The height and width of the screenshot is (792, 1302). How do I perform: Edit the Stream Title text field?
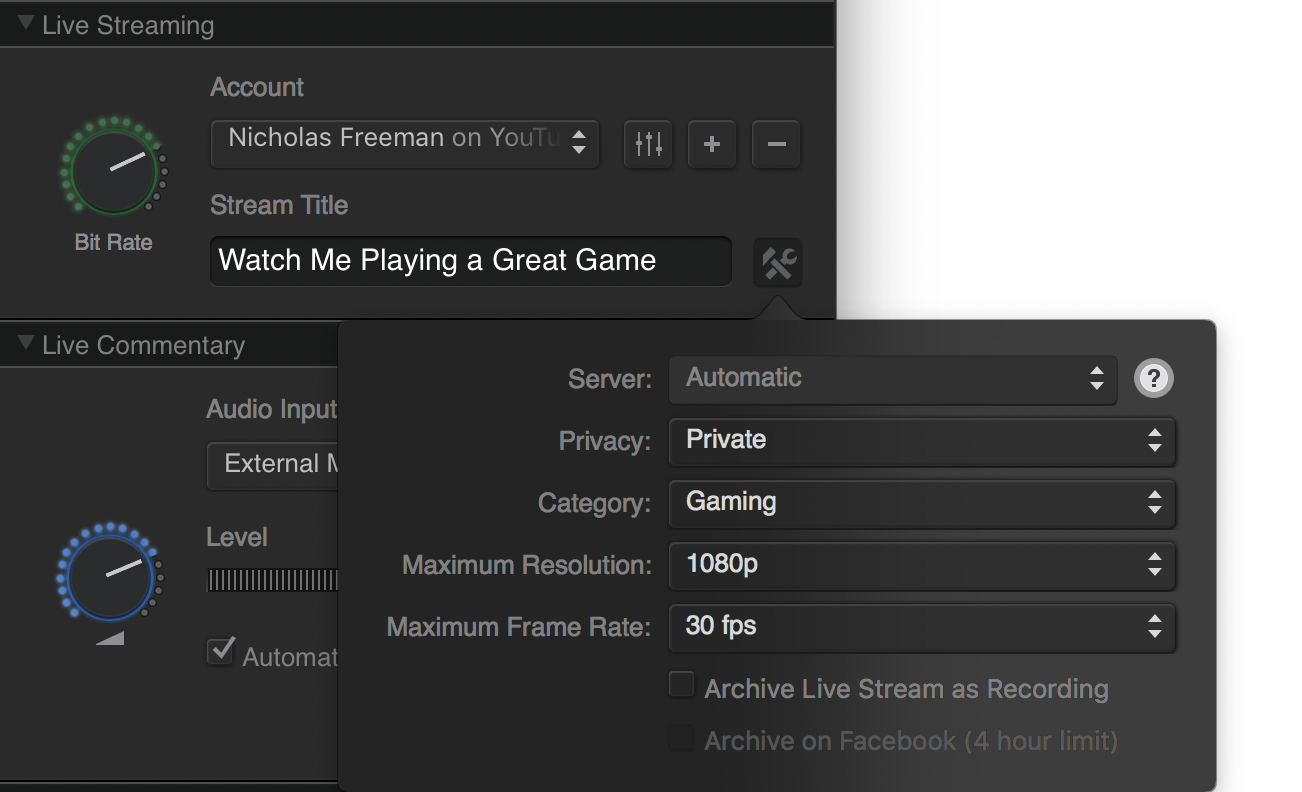[471, 261]
